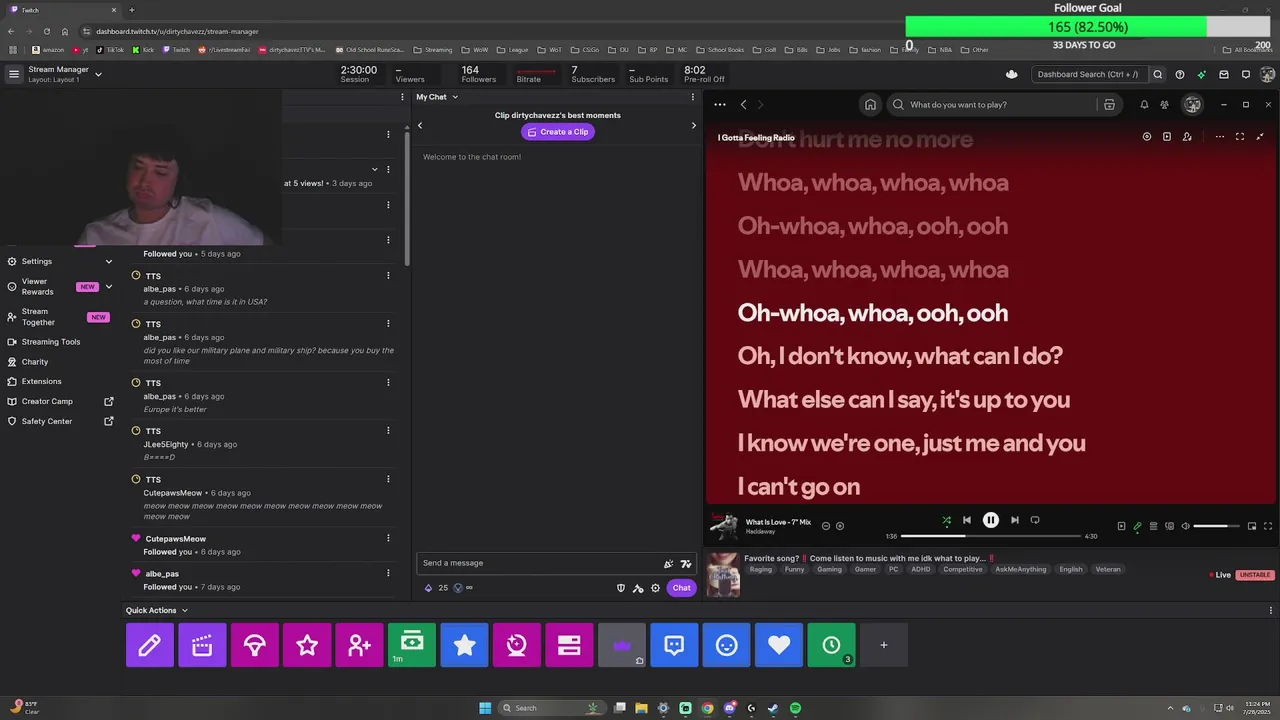Click the blue smiley emote quick action
This screenshot has width=1280, height=720.
(727, 645)
